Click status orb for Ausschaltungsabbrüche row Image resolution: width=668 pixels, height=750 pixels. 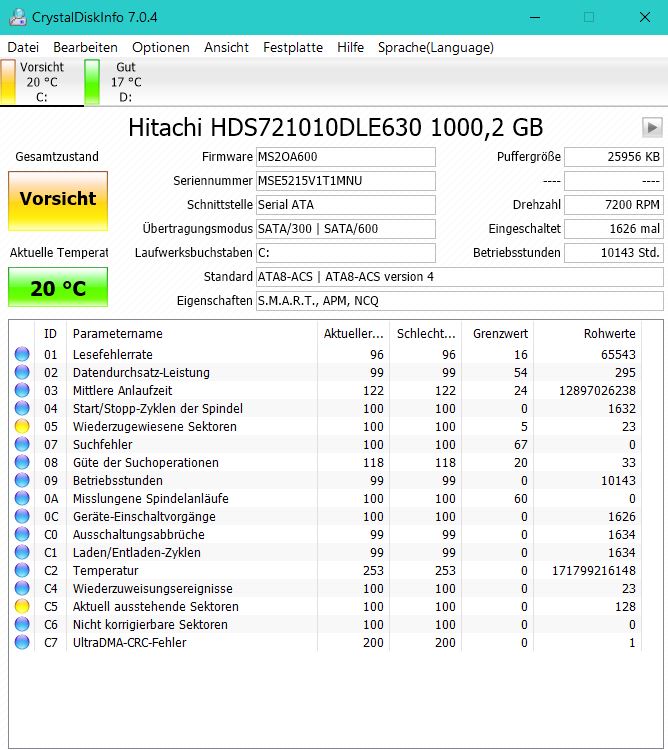pos(22,534)
